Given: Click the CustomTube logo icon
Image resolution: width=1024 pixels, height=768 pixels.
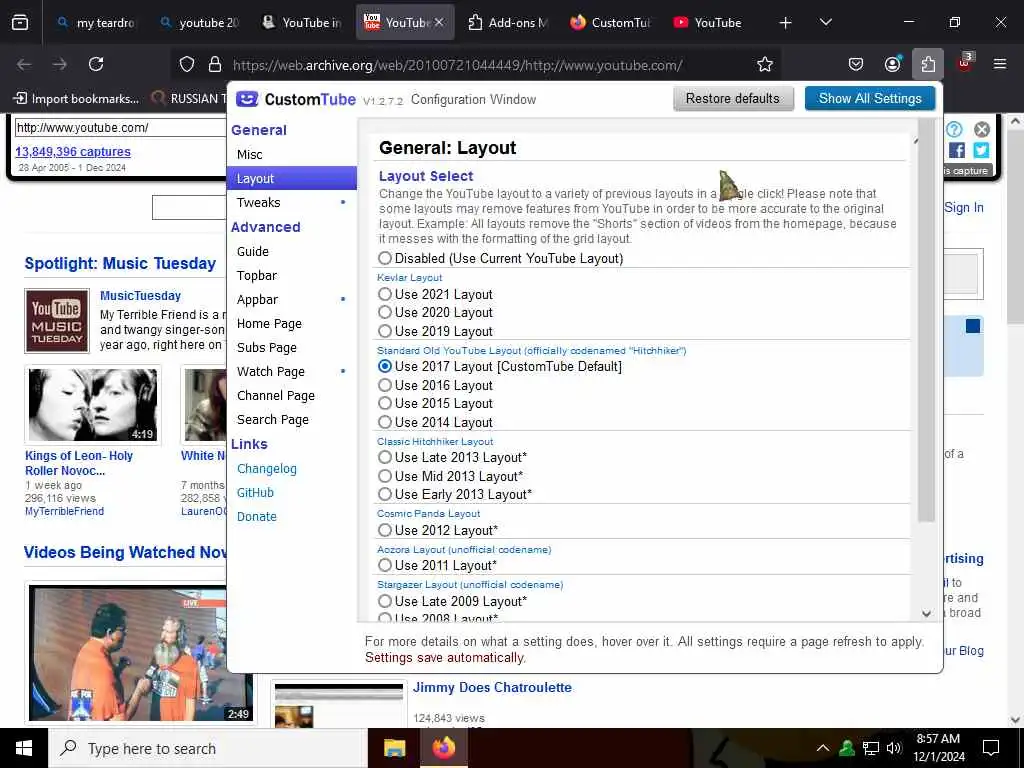Looking at the screenshot, I should 247,99.
